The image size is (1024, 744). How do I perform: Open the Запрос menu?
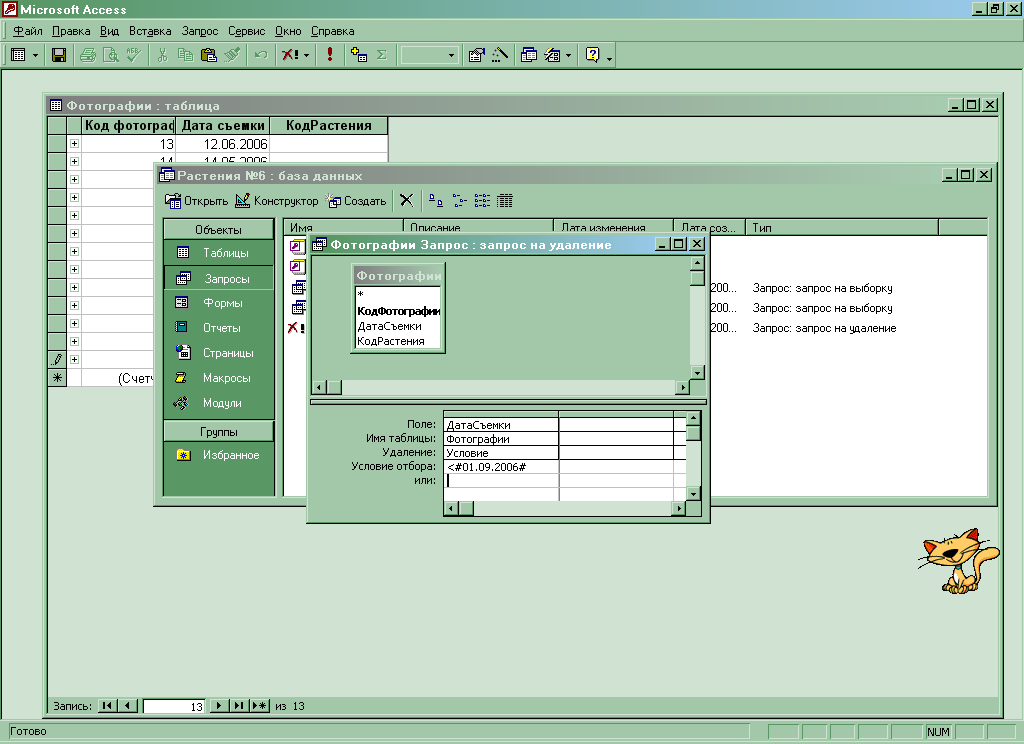(x=200, y=31)
